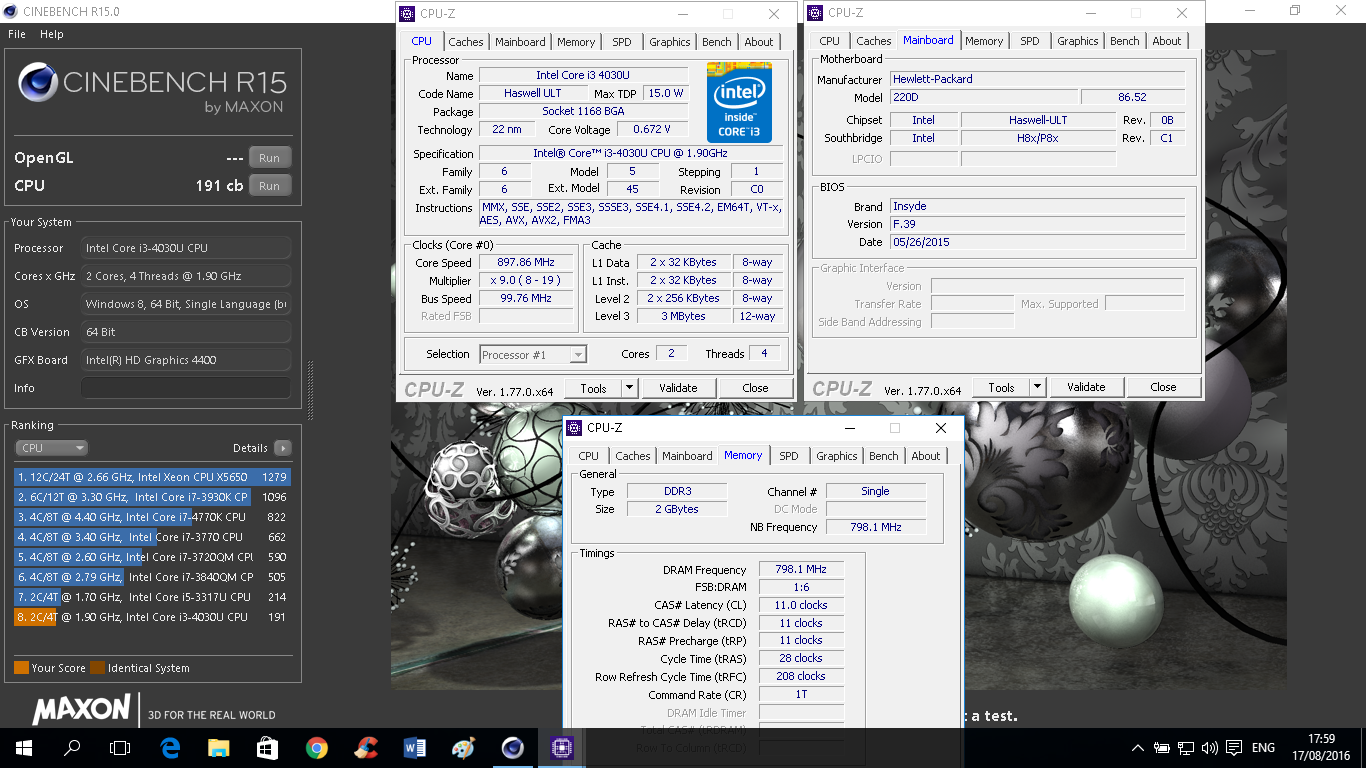
Task: Select Graphics tab in Memory CPU-Z window
Action: pos(837,456)
